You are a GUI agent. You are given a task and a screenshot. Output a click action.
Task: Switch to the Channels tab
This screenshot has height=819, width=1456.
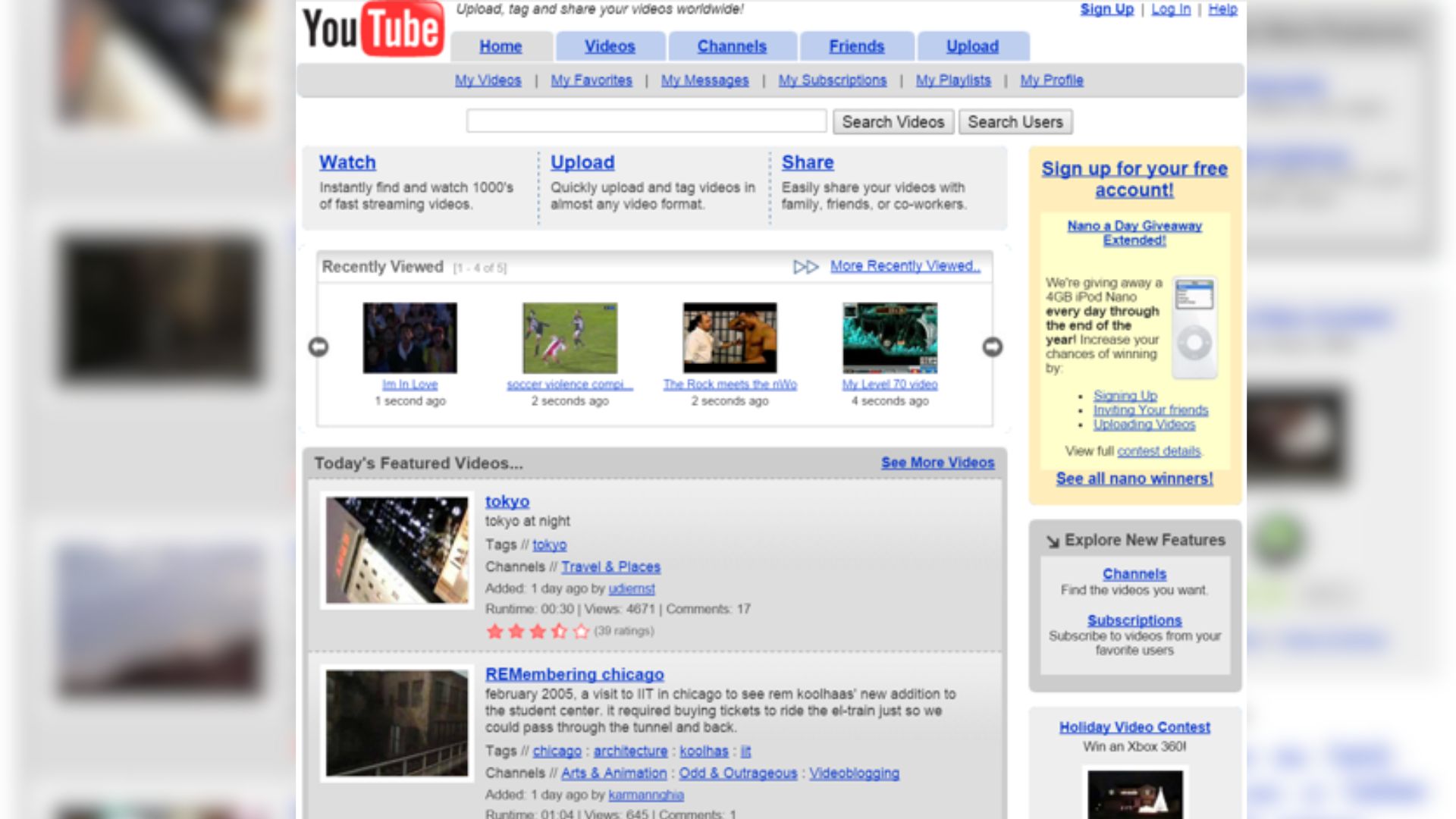[732, 46]
